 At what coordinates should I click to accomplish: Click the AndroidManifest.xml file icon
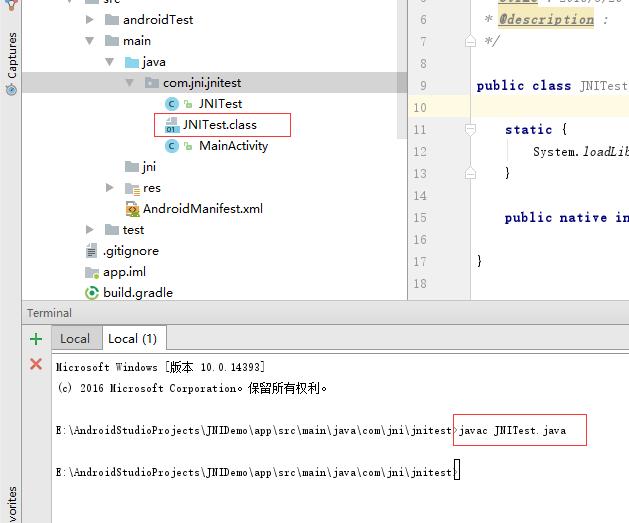(x=132, y=209)
